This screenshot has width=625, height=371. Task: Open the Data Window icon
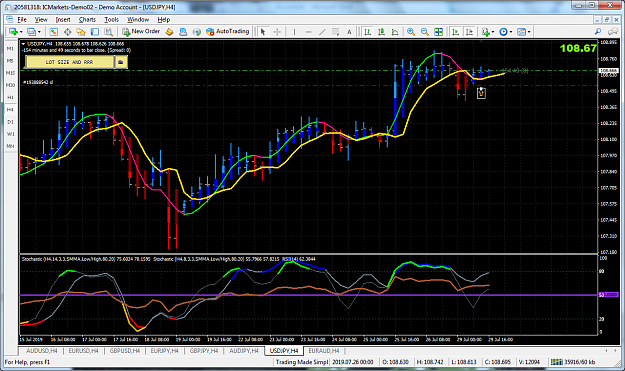click(67, 31)
